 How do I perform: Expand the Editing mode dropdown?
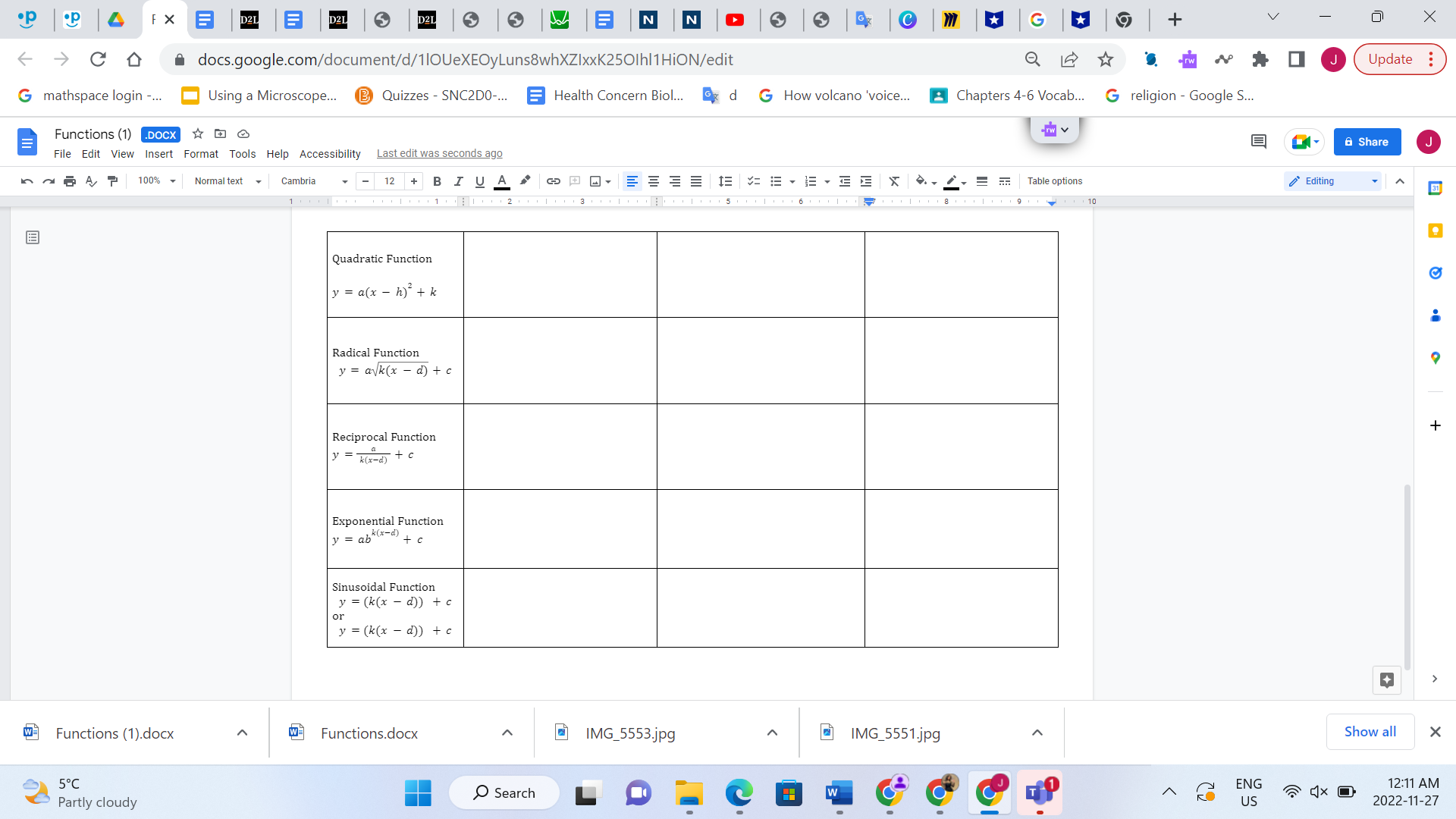[x=1333, y=181]
